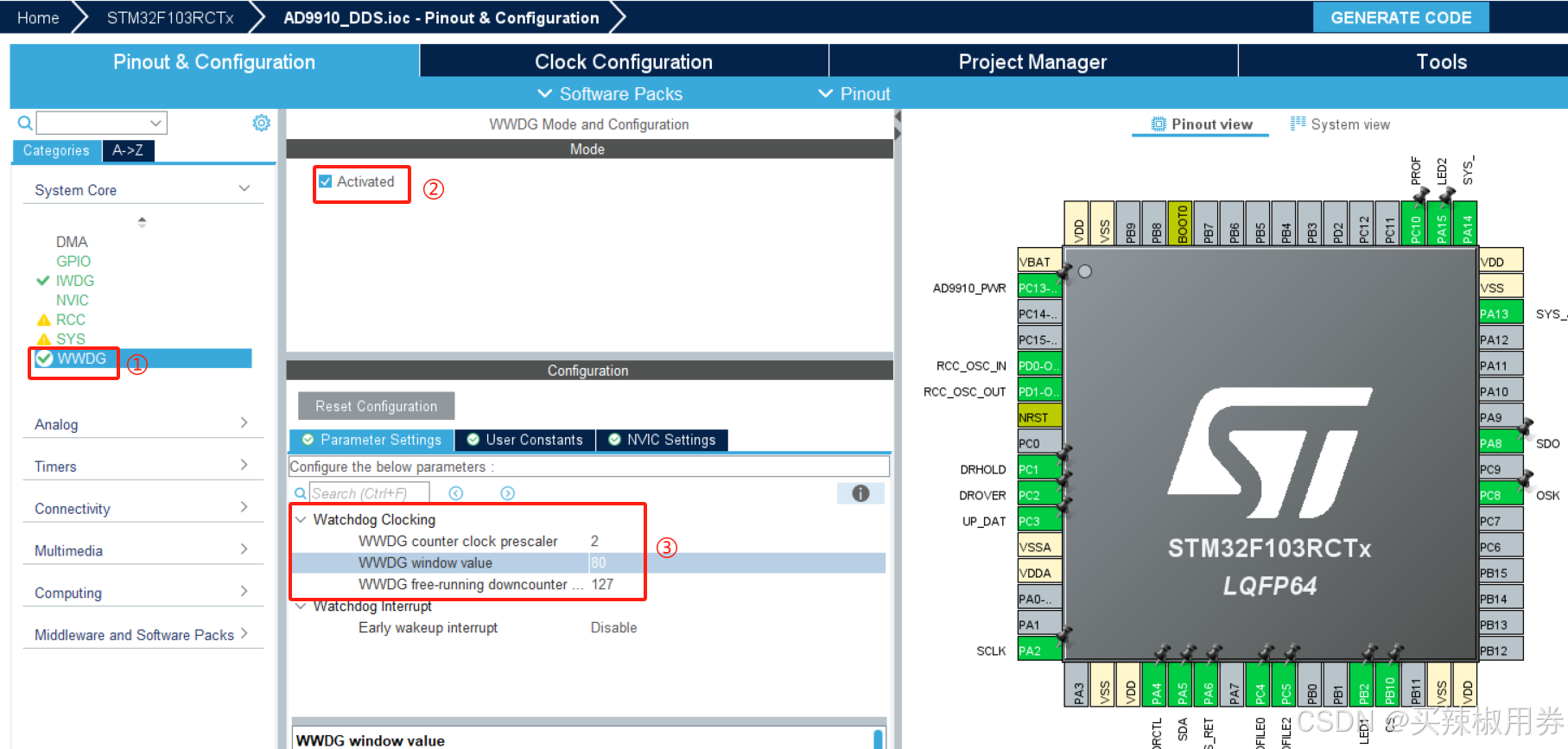Select pin PC8 on the chip

[x=1501, y=495]
